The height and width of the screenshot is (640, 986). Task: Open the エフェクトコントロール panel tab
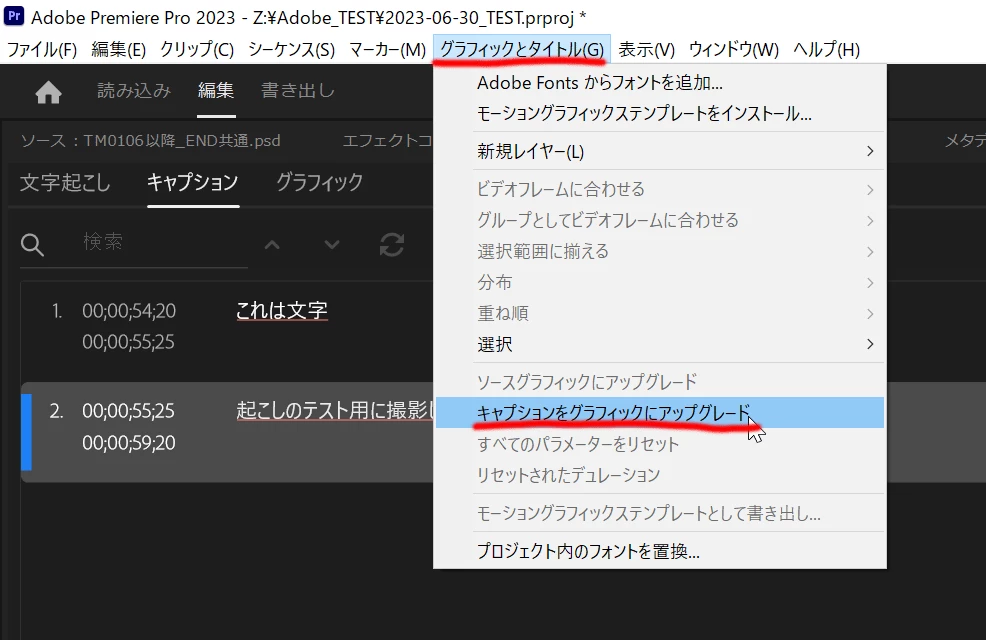[x=387, y=140]
